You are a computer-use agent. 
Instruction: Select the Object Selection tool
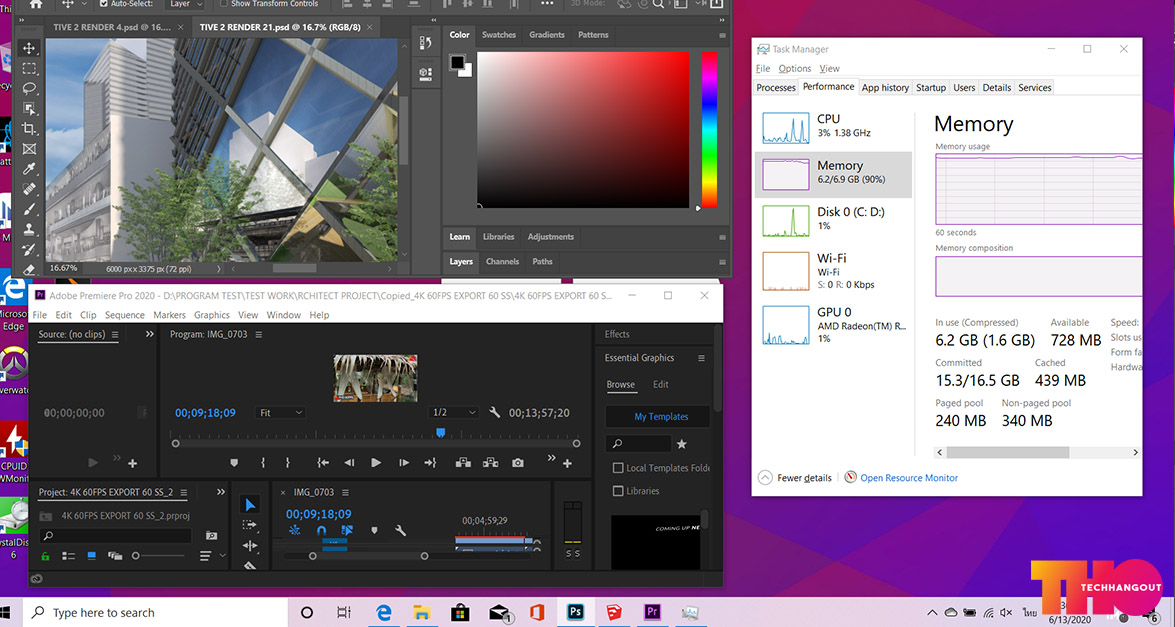[29, 109]
